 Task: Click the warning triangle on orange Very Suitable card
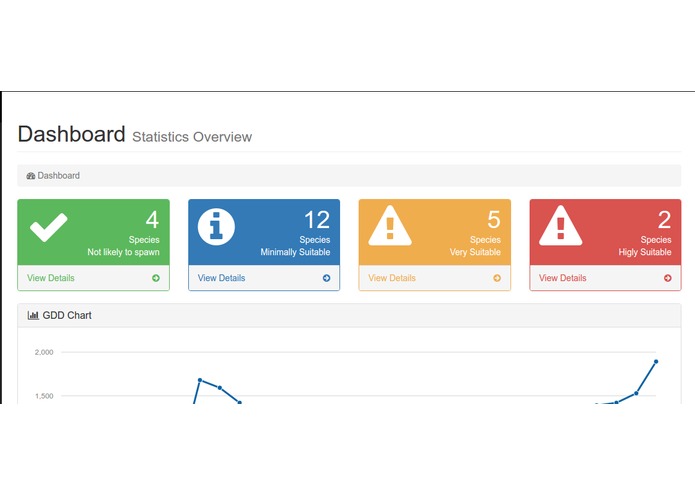pyautogui.click(x=390, y=226)
